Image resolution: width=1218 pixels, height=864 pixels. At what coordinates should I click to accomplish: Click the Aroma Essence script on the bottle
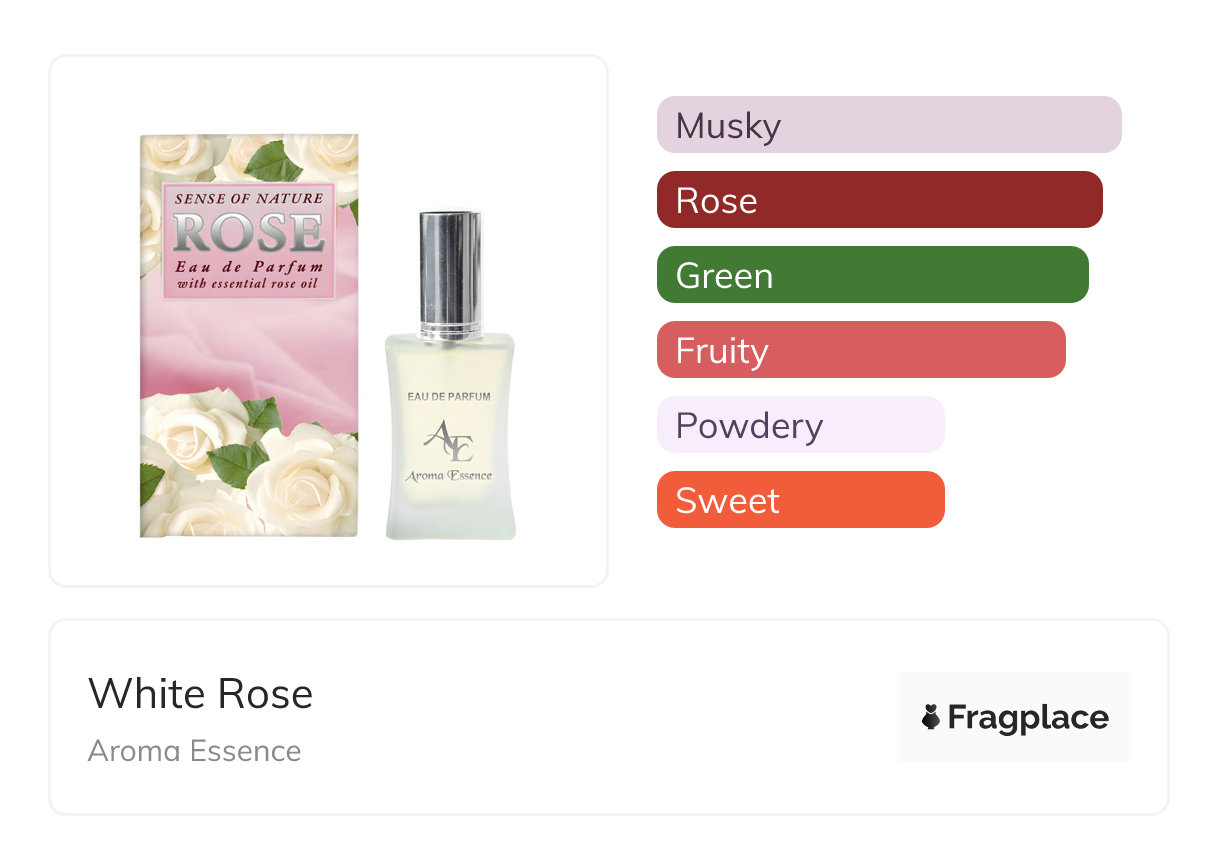[x=449, y=476]
